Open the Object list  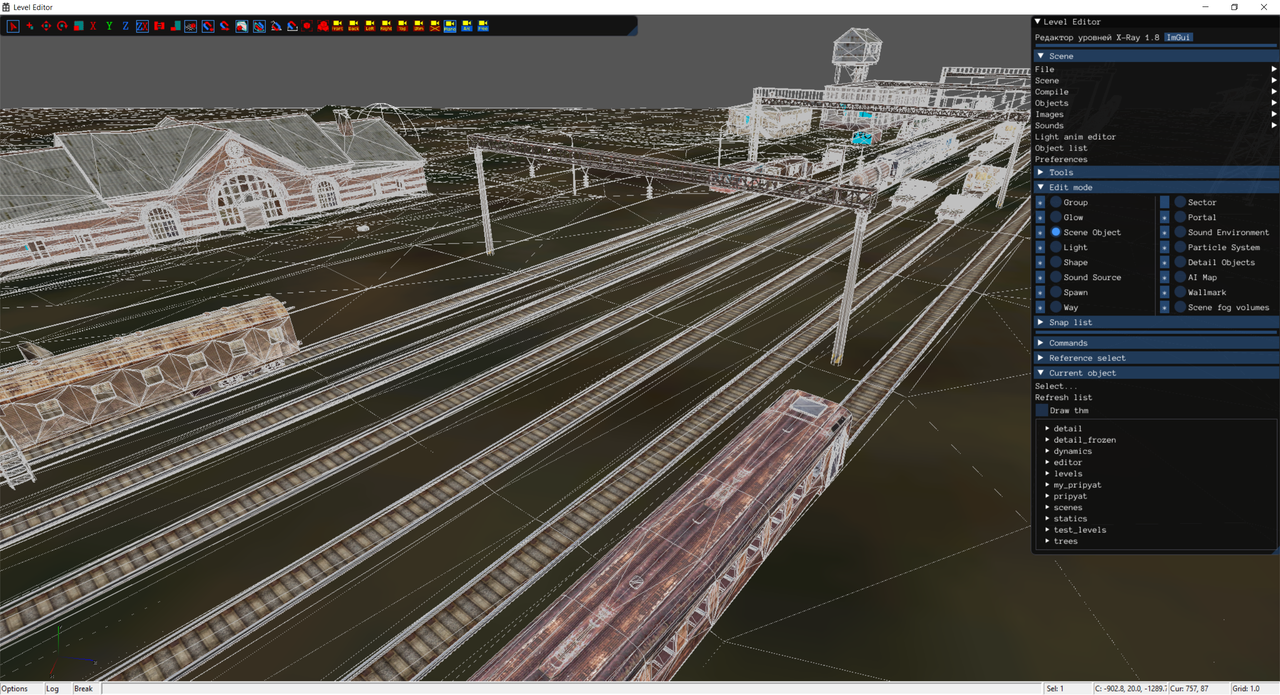click(x=1061, y=148)
